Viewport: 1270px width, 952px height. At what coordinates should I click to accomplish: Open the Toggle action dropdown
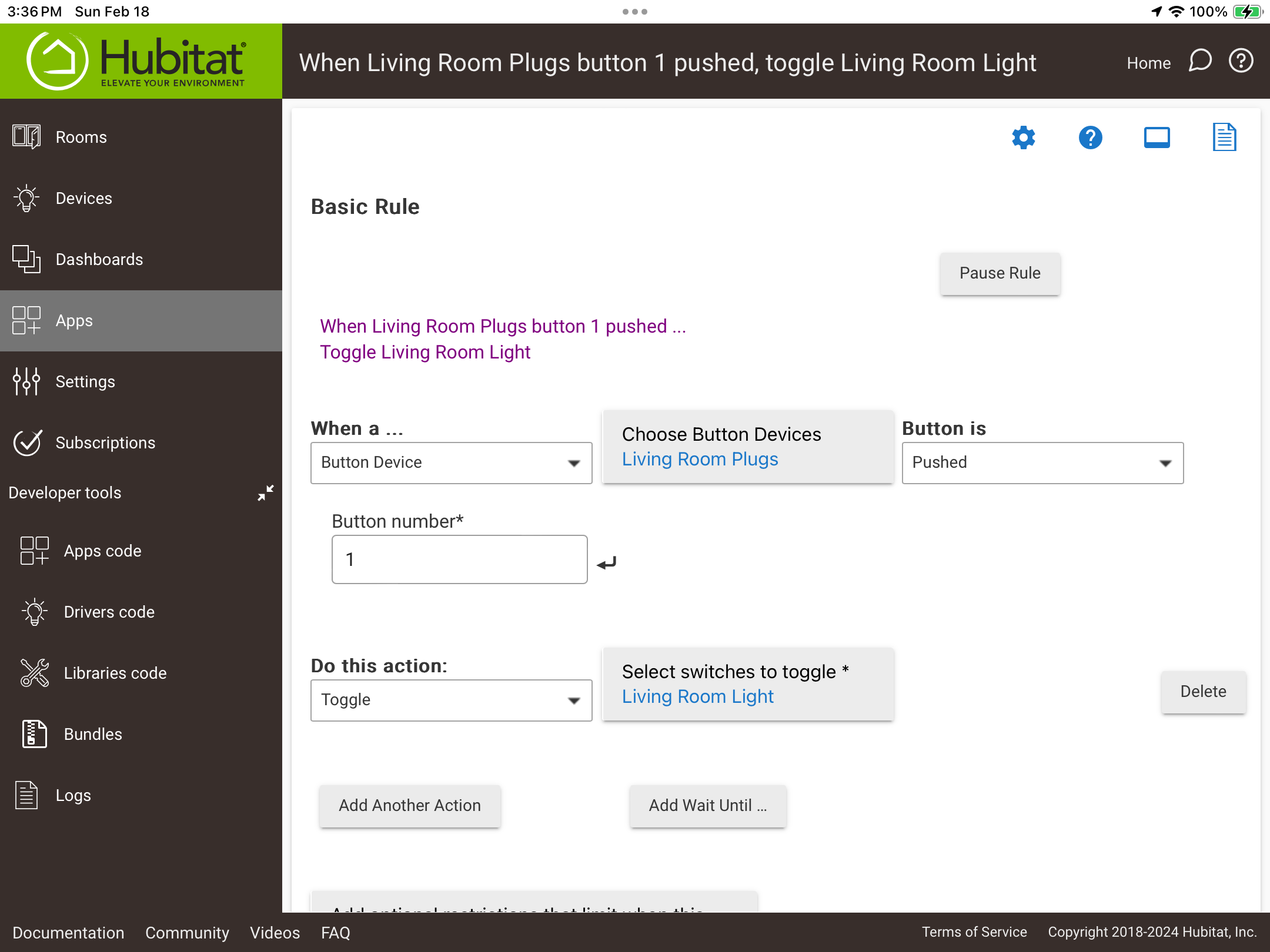(x=451, y=700)
